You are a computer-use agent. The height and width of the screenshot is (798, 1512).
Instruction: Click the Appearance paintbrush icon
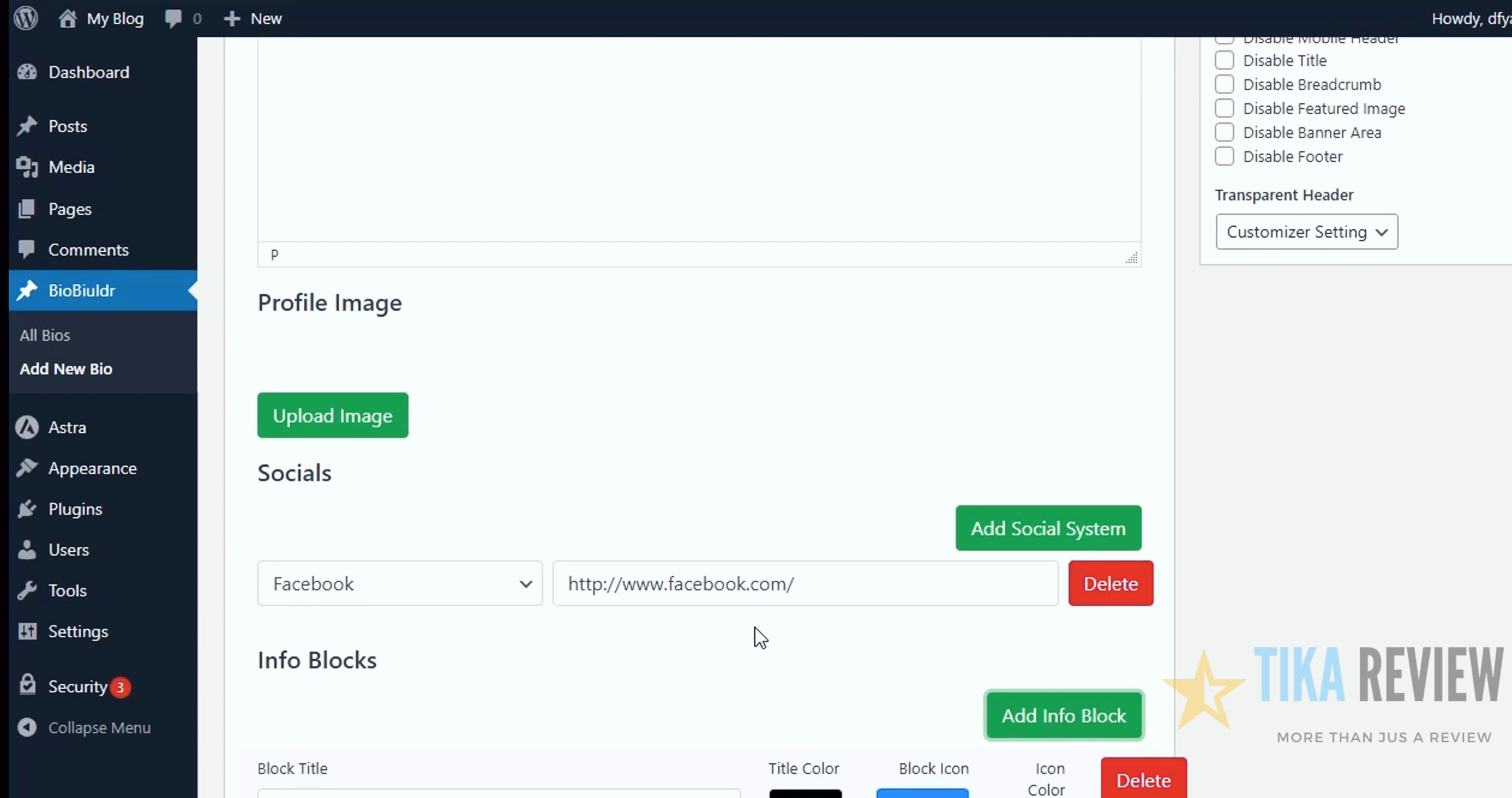click(x=27, y=468)
